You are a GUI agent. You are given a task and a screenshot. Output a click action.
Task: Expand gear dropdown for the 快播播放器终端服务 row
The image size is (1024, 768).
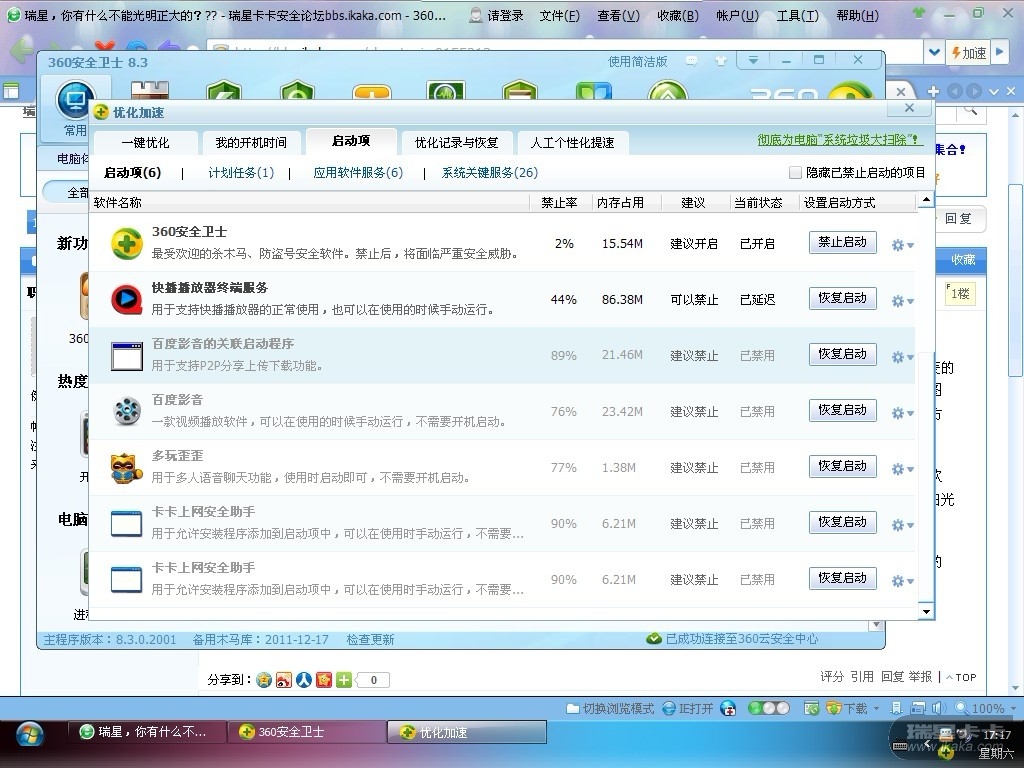point(902,301)
